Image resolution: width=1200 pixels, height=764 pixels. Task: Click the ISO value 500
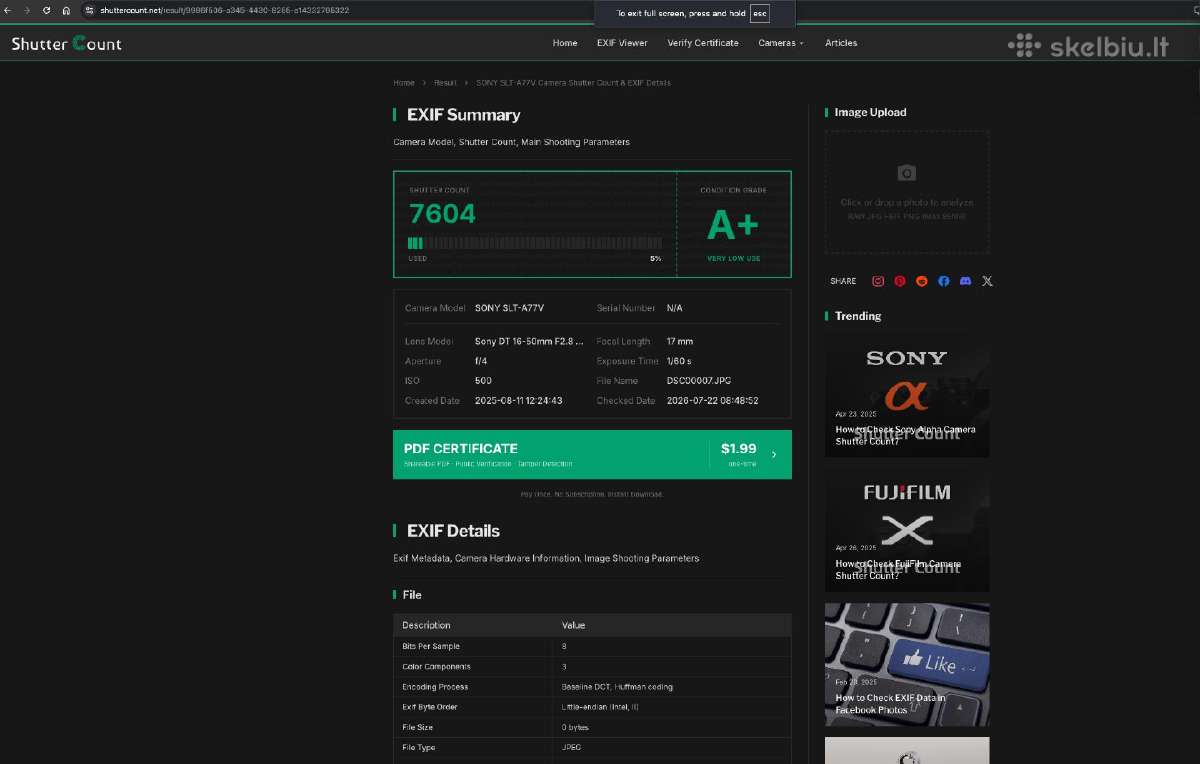click(483, 381)
